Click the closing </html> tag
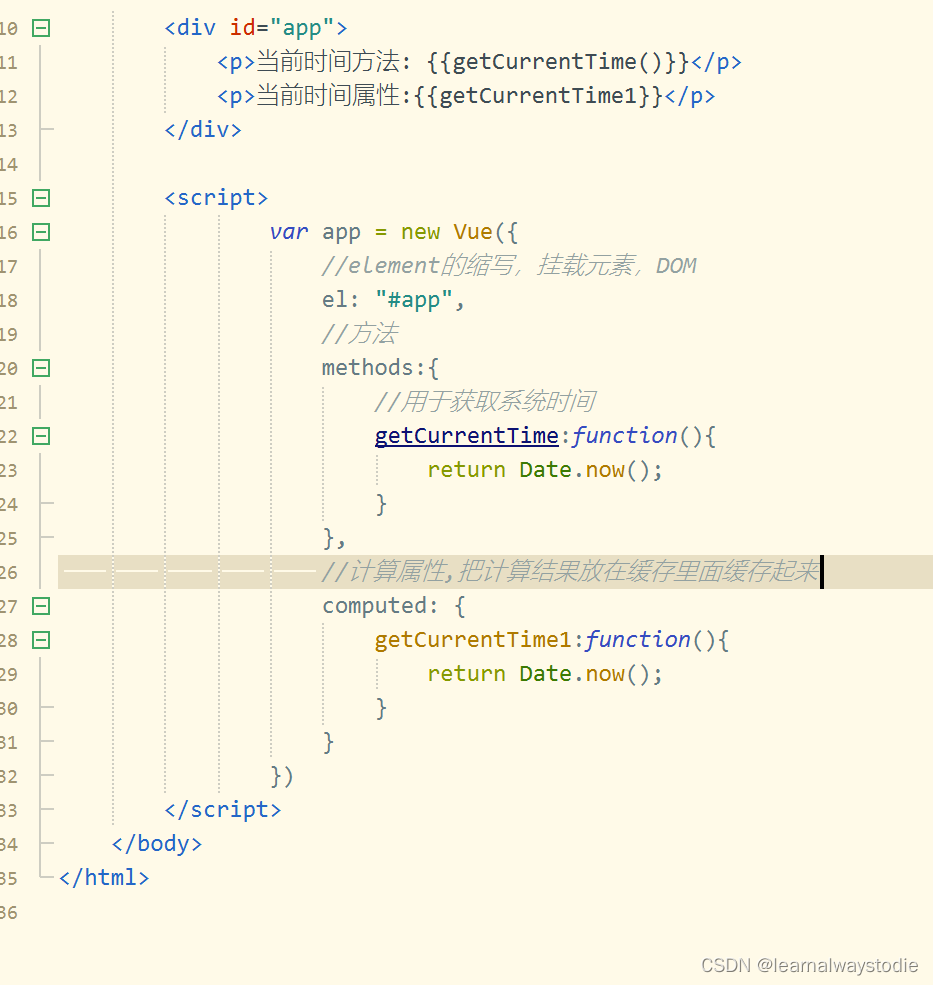 (104, 878)
